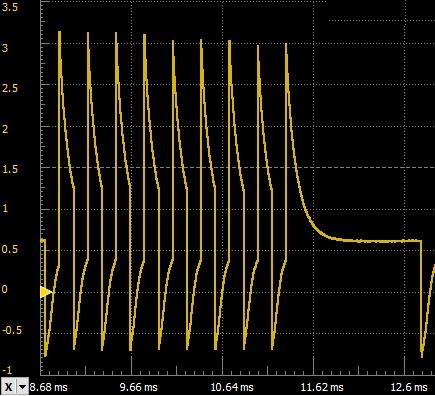Click the X axis label button
Viewport: 435px width, 396px height.
click(x=9, y=387)
